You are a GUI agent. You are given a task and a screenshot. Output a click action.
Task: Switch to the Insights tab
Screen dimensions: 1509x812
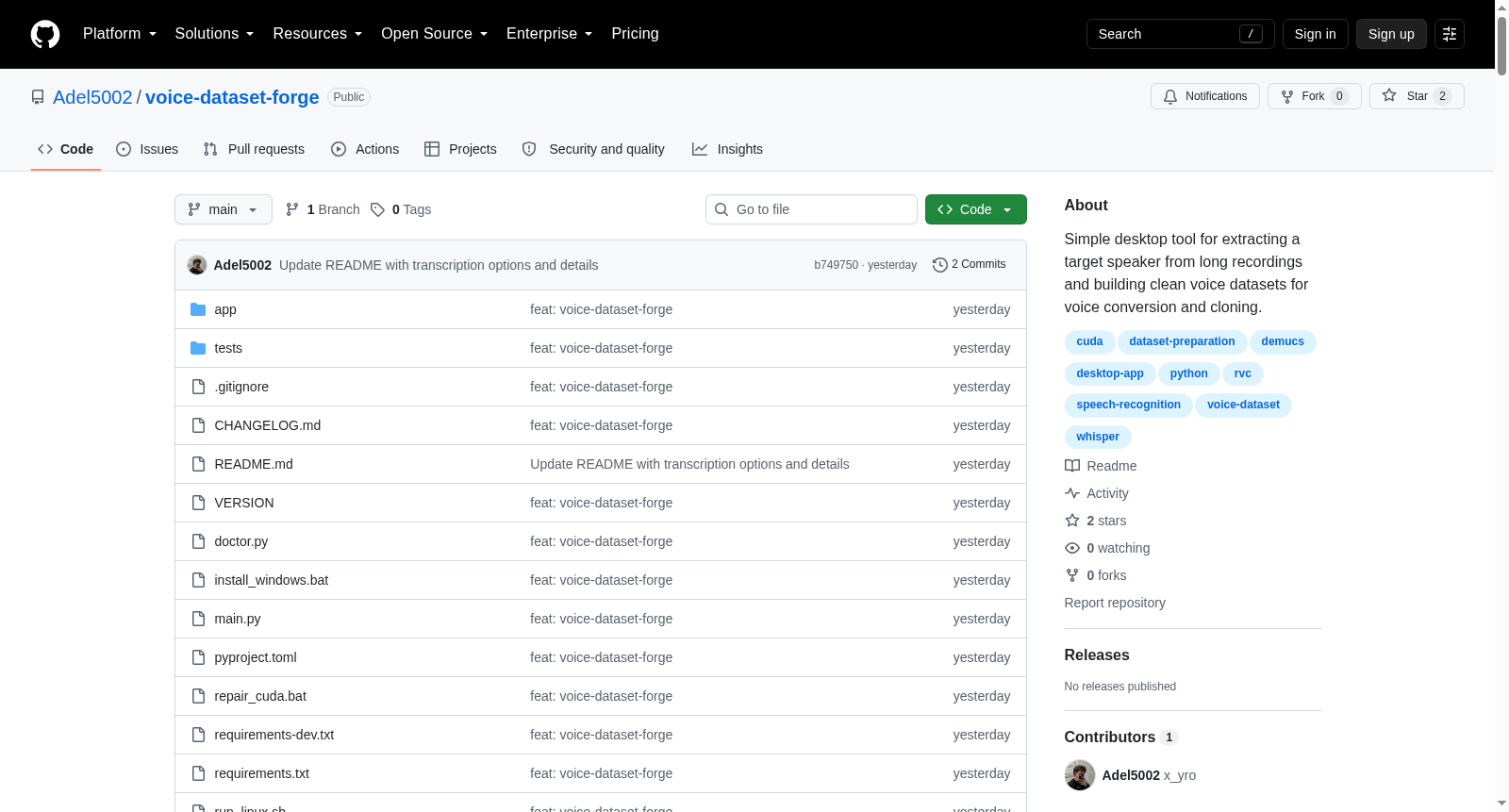(x=727, y=149)
